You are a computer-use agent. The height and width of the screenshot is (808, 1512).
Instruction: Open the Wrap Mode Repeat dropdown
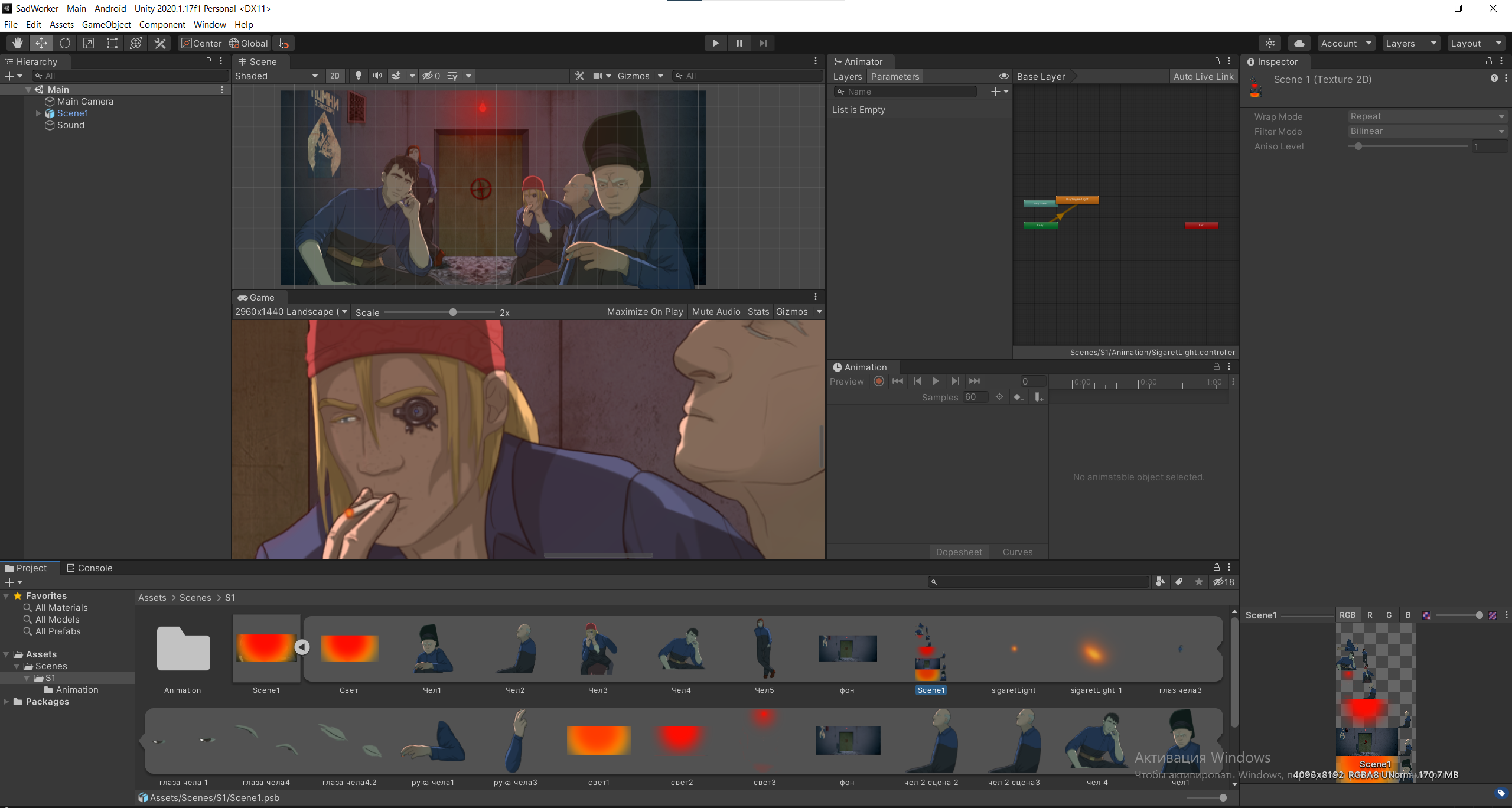[x=1427, y=116]
